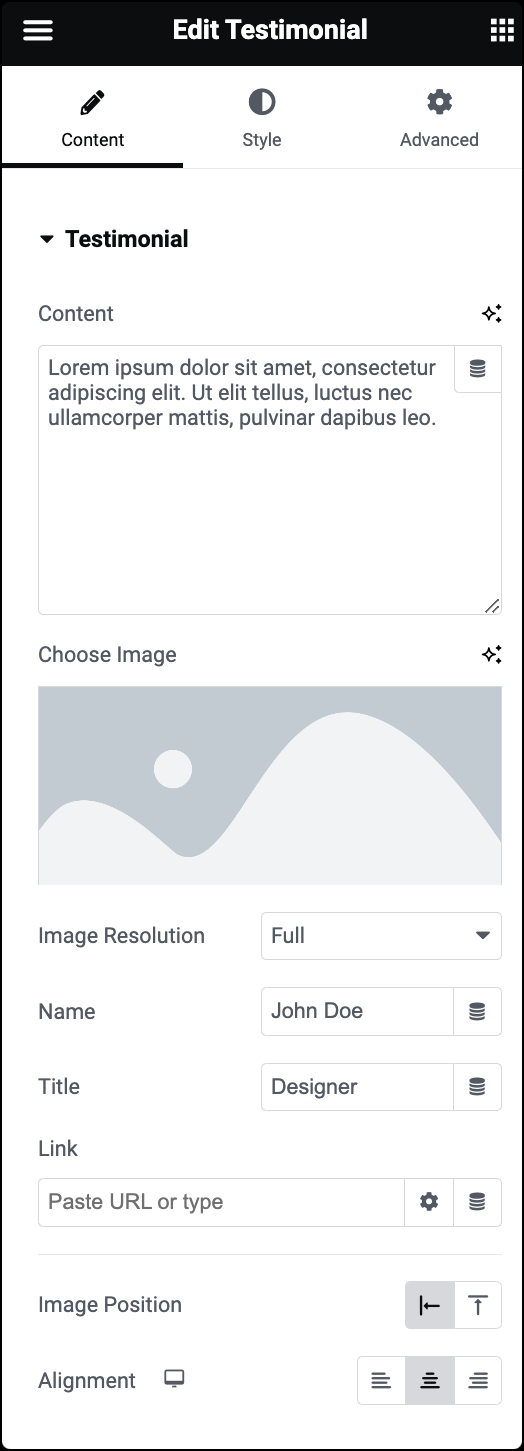Open link options gear icon
The width and height of the screenshot is (524, 1451).
[429, 1202]
